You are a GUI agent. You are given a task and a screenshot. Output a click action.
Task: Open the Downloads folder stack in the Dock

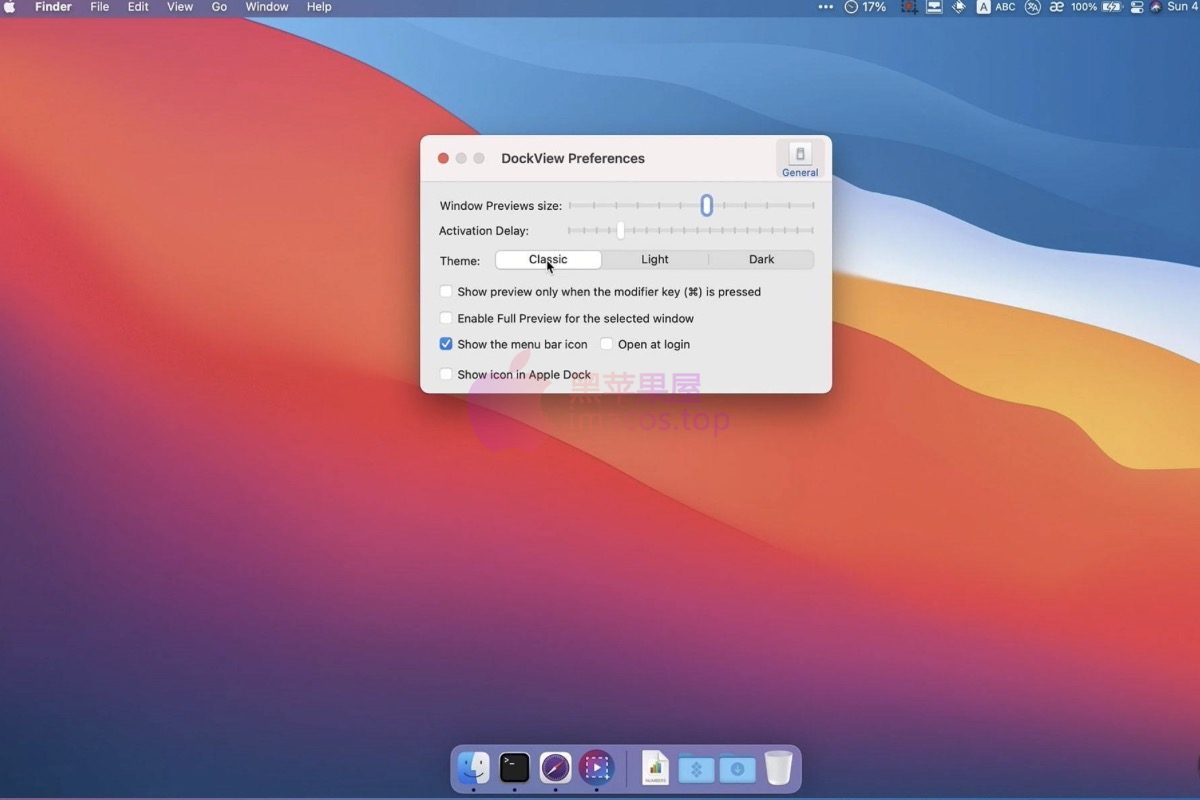(x=737, y=768)
